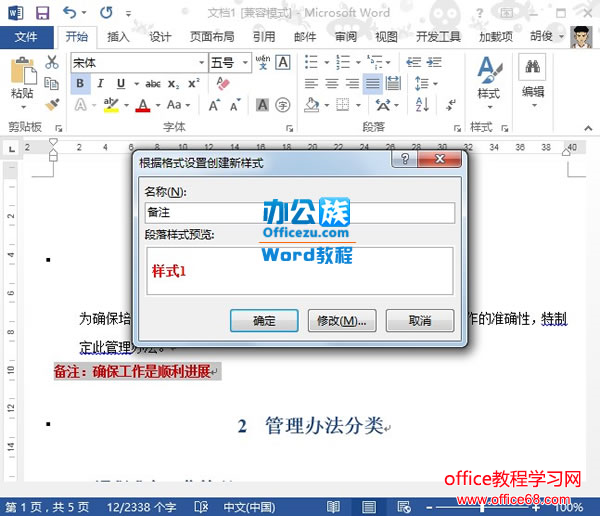The width and height of the screenshot is (600, 516).
Task: Cancel the dialog with 取消
Action: (420, 320)
